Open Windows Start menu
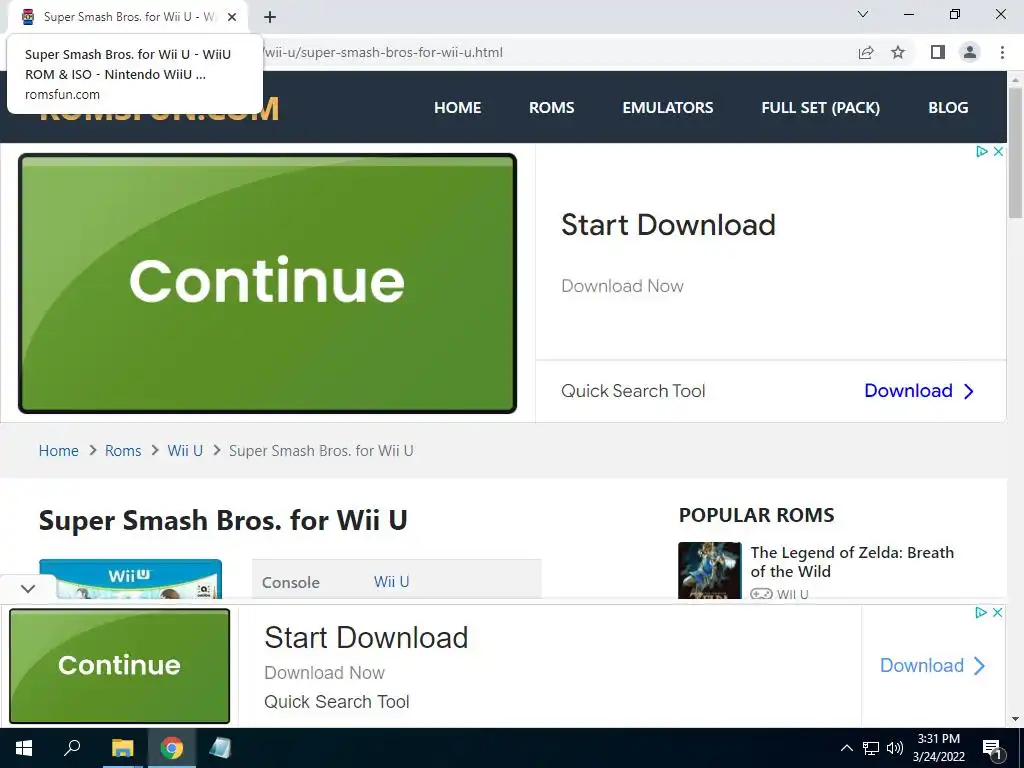The width and height of the screenshot is (1024, 768). (x=24, y=748)
